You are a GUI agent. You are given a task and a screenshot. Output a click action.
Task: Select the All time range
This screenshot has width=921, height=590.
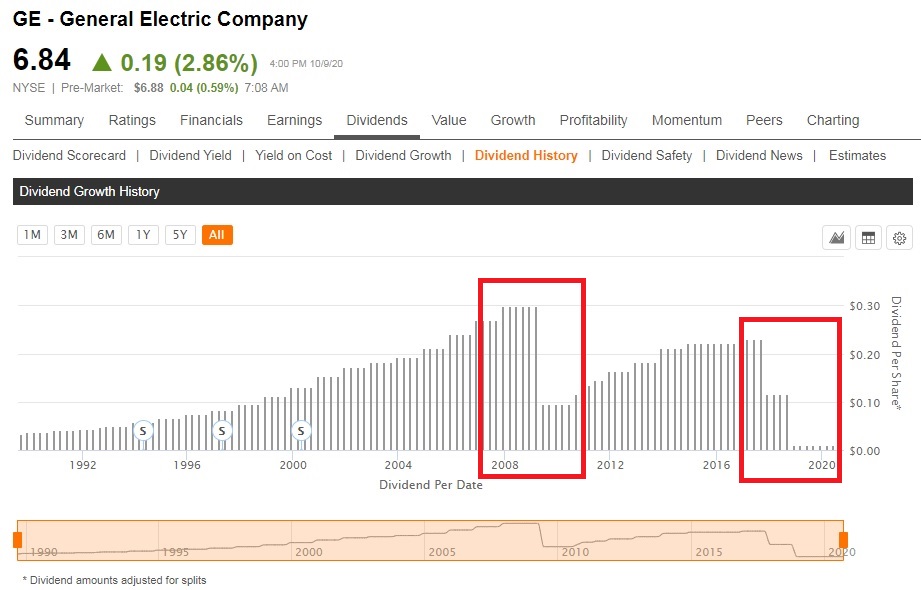[217, 235]
